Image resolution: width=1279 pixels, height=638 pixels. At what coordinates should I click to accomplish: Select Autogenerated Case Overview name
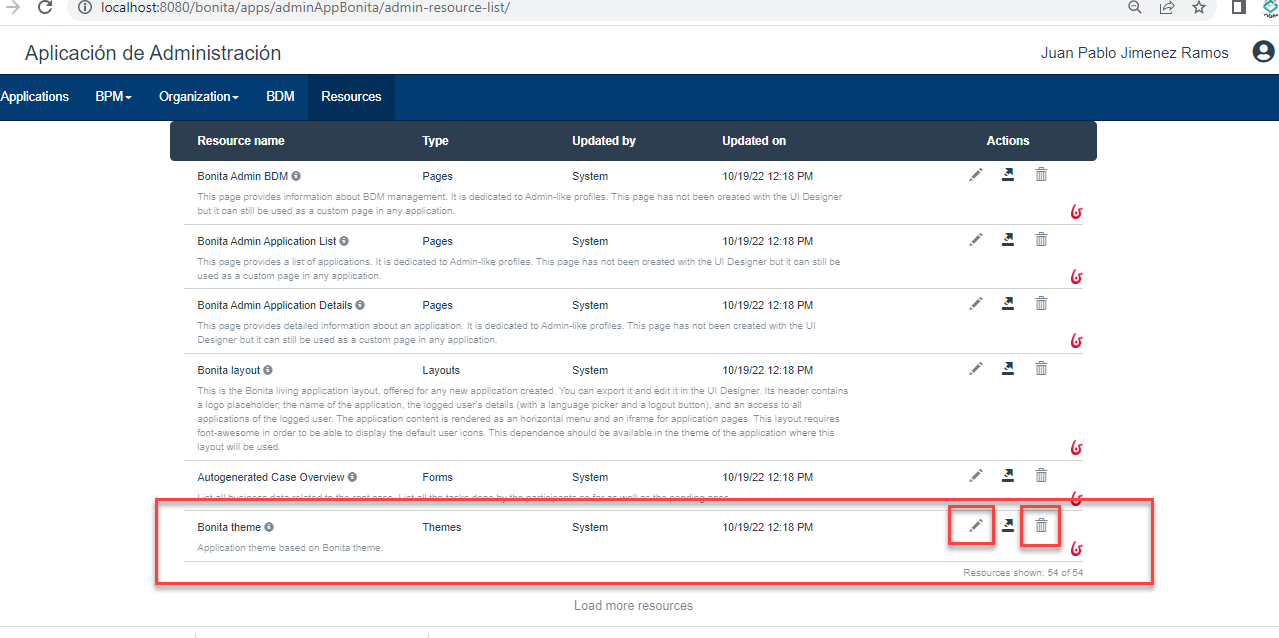click(271, 477)
